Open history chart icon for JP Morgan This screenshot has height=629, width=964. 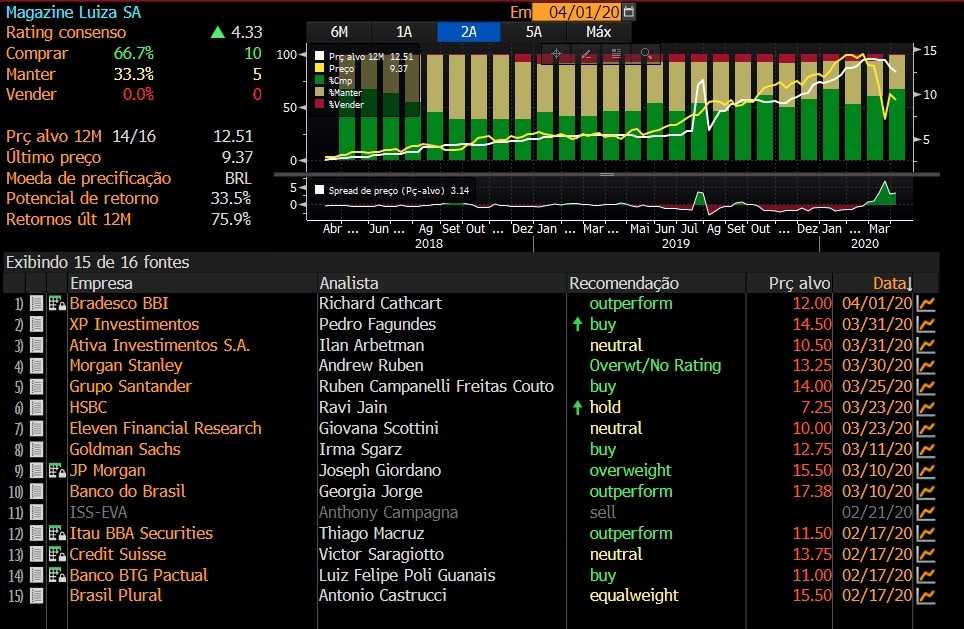tap(925, 470)
